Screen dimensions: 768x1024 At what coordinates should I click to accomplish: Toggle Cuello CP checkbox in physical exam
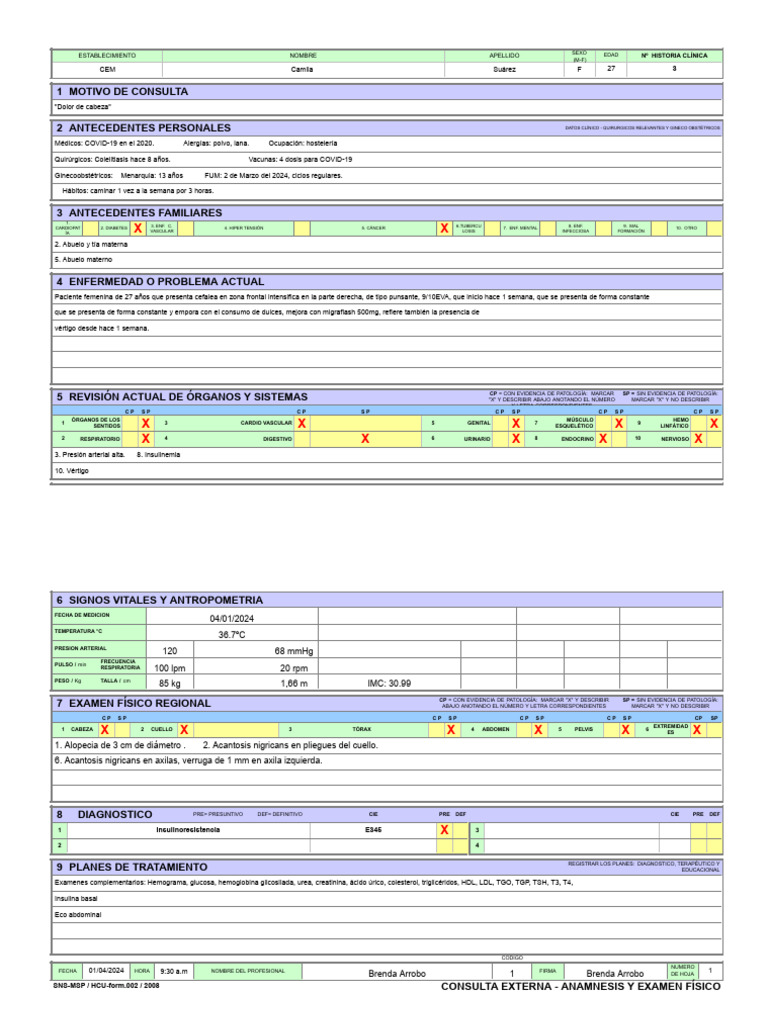(x=184, y=729)
